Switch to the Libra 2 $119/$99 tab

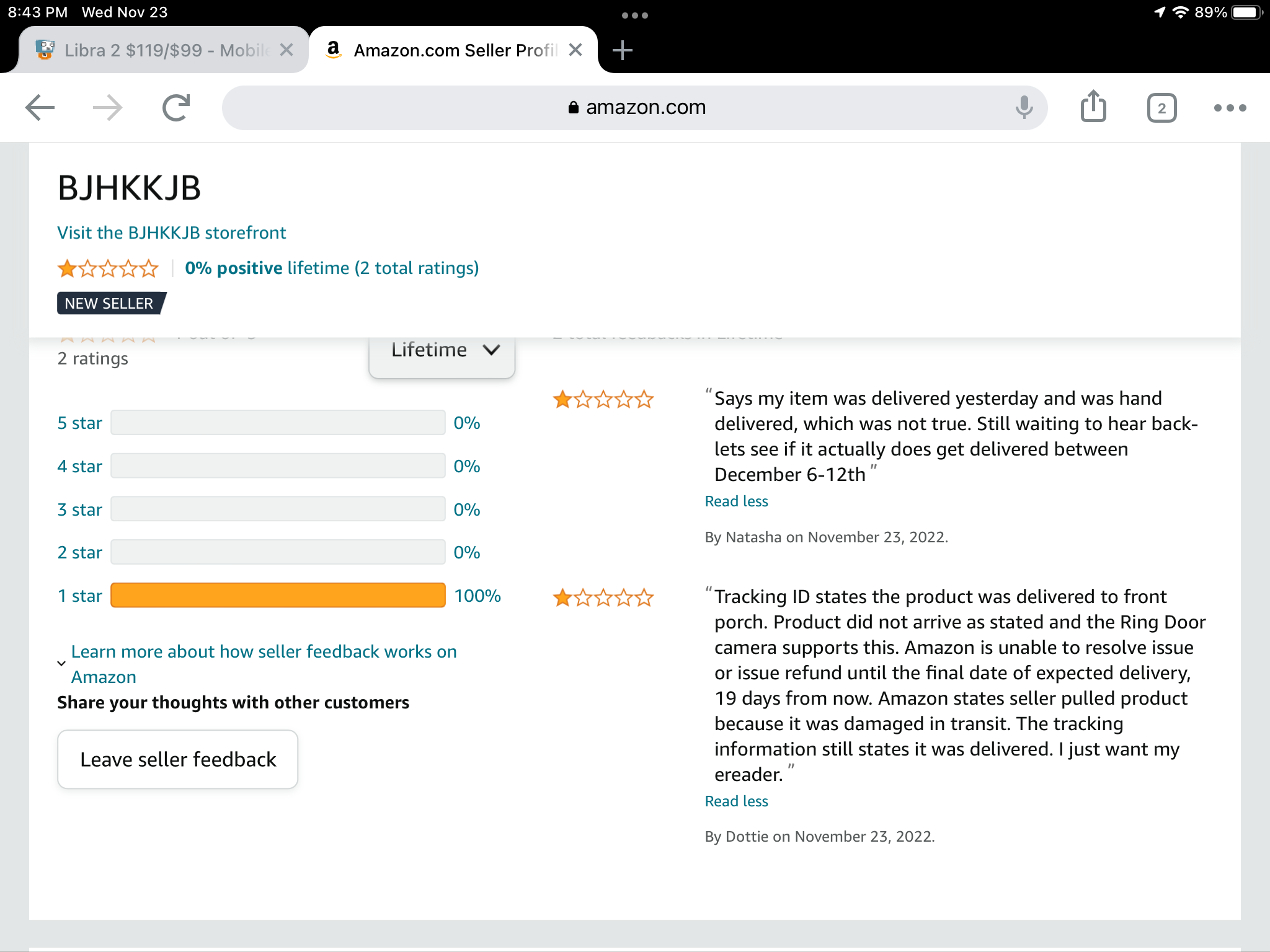pyautogui.click(x=155, y=50)
